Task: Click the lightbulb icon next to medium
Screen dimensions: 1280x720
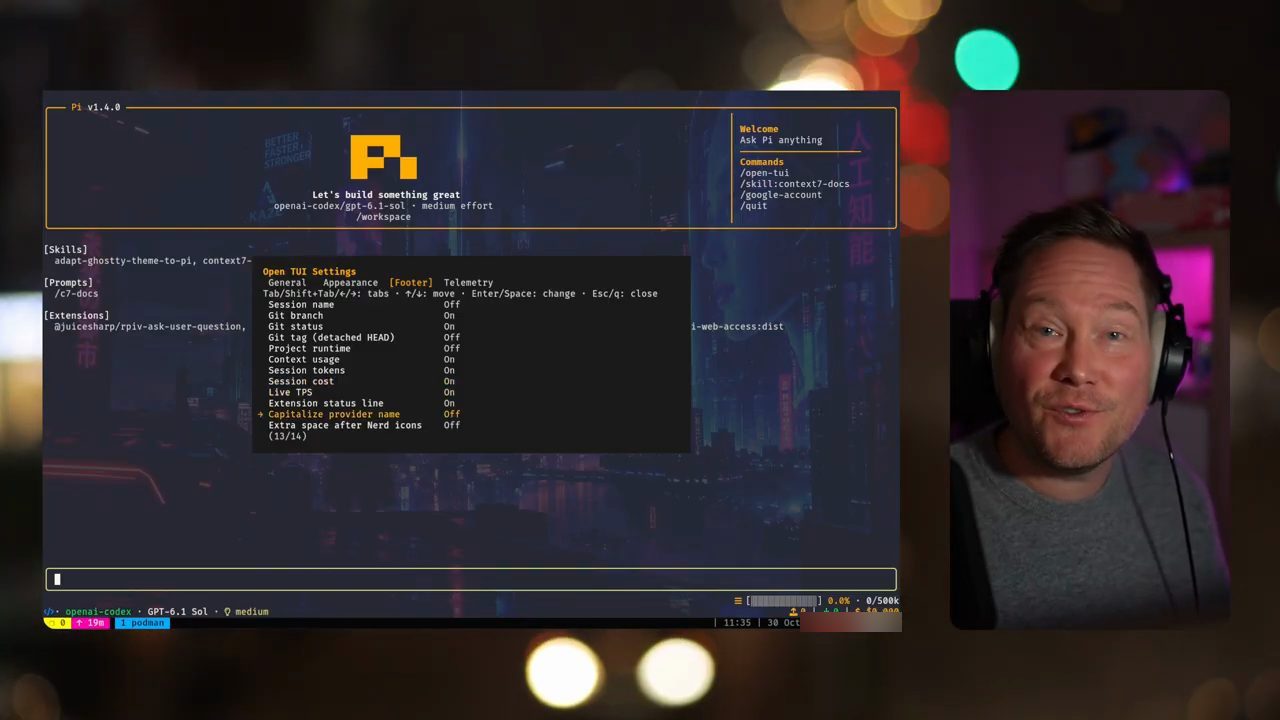Action: click(227, 611)
